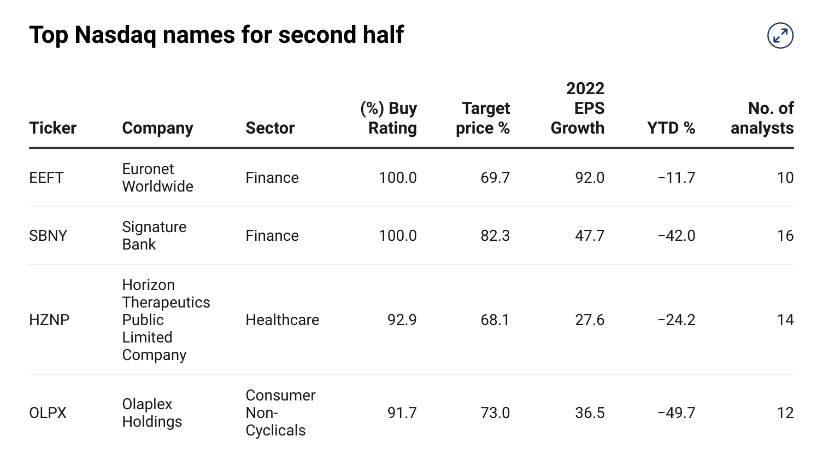Image resolution: width=821 pixels, height=449 pixels.
Task: Click the Company column header
Action: [x=157, y=128]
